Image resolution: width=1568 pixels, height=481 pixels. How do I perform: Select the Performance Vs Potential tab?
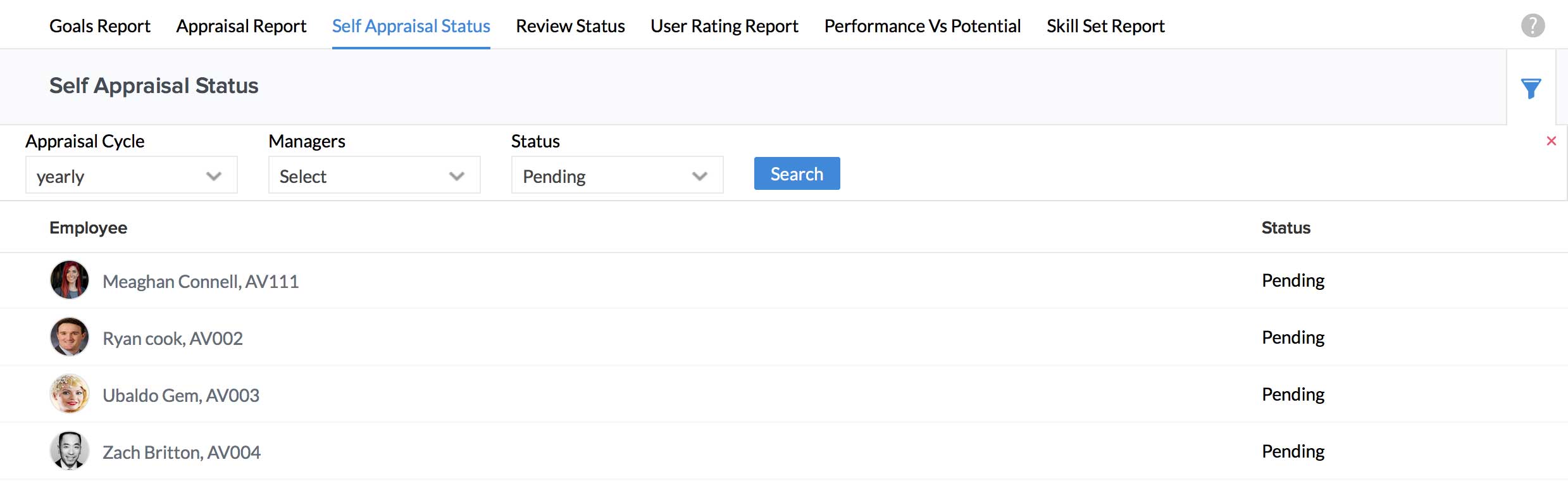(x=923, y=26)
